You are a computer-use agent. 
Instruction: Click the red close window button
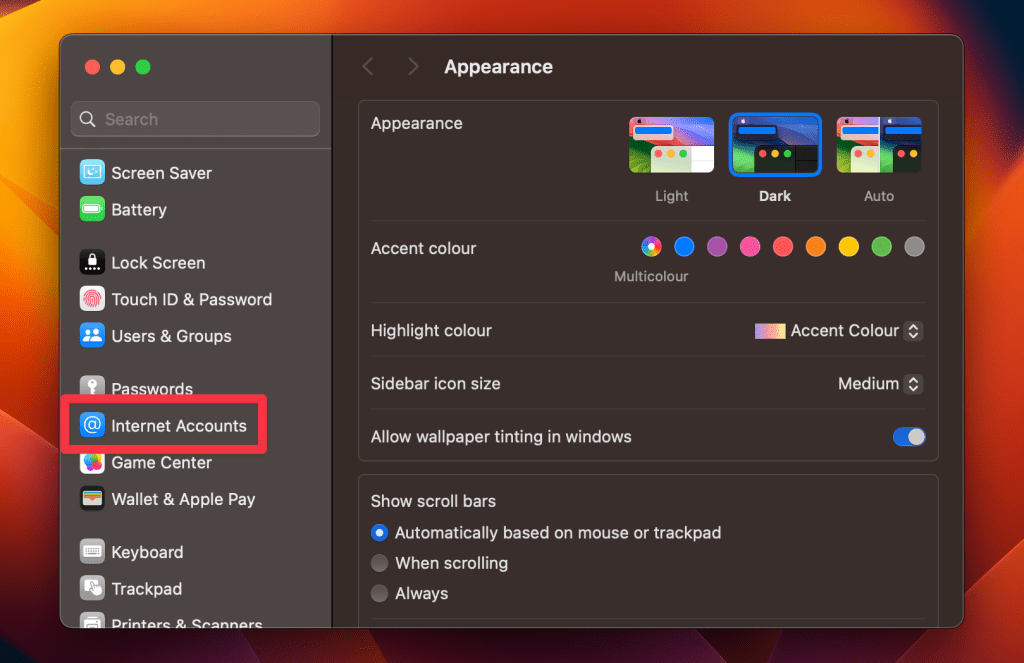coord(92,67)
